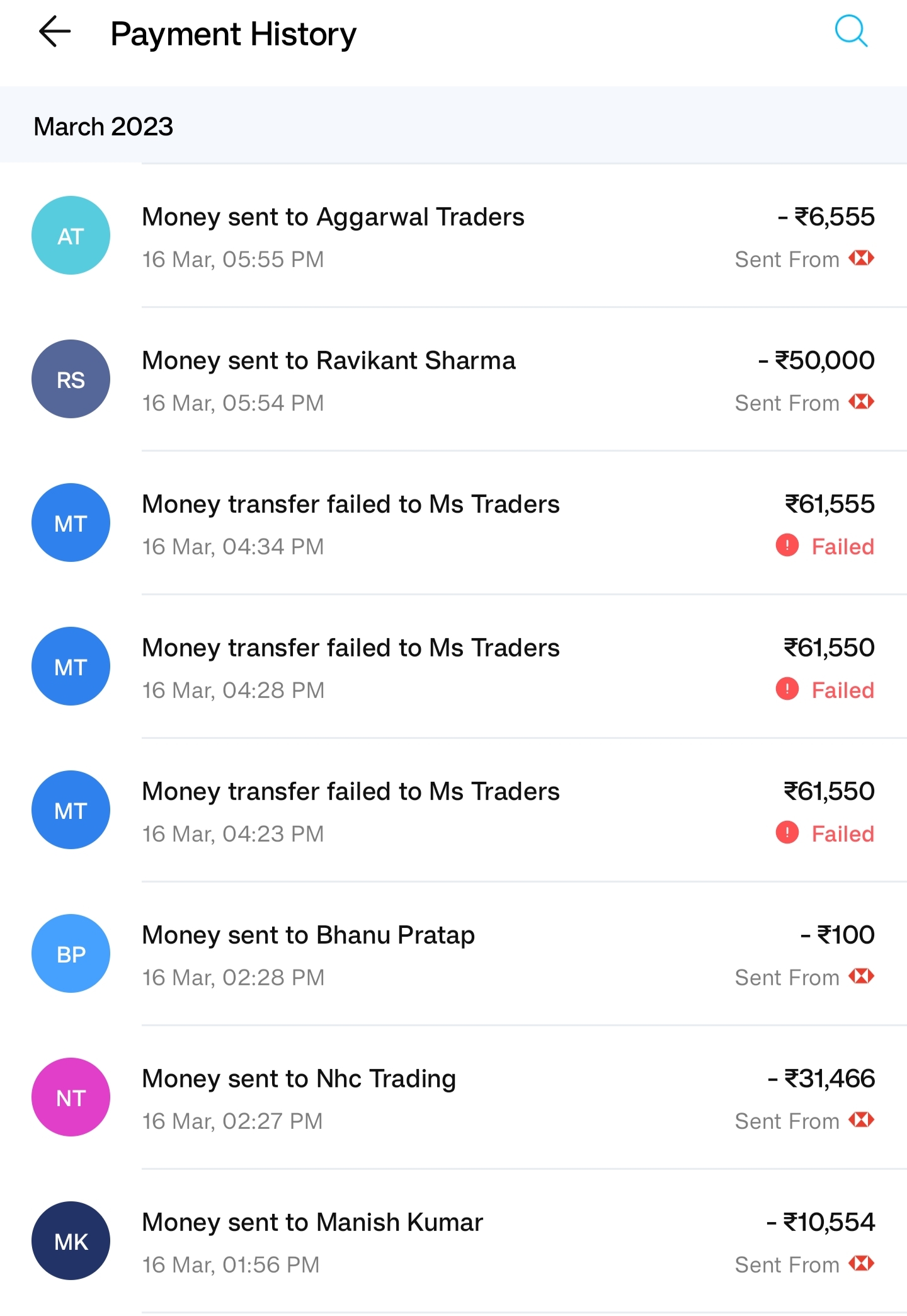
Task: Tap the MT avatar of 04:34 PM transaction
Action: 71,523
